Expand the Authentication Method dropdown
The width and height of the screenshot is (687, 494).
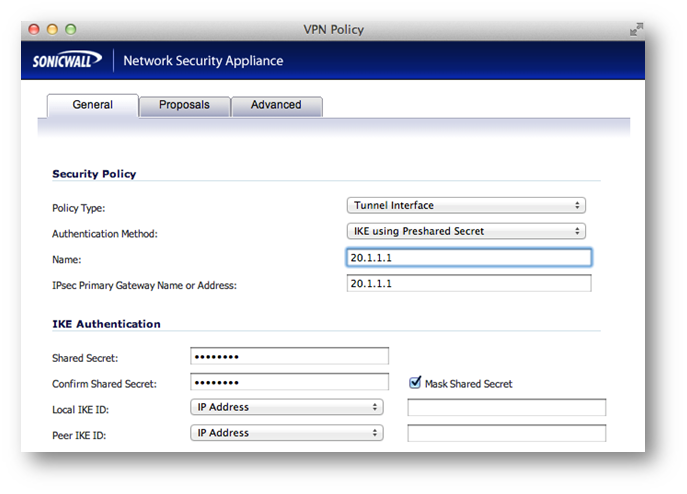[x=465, y=231]
